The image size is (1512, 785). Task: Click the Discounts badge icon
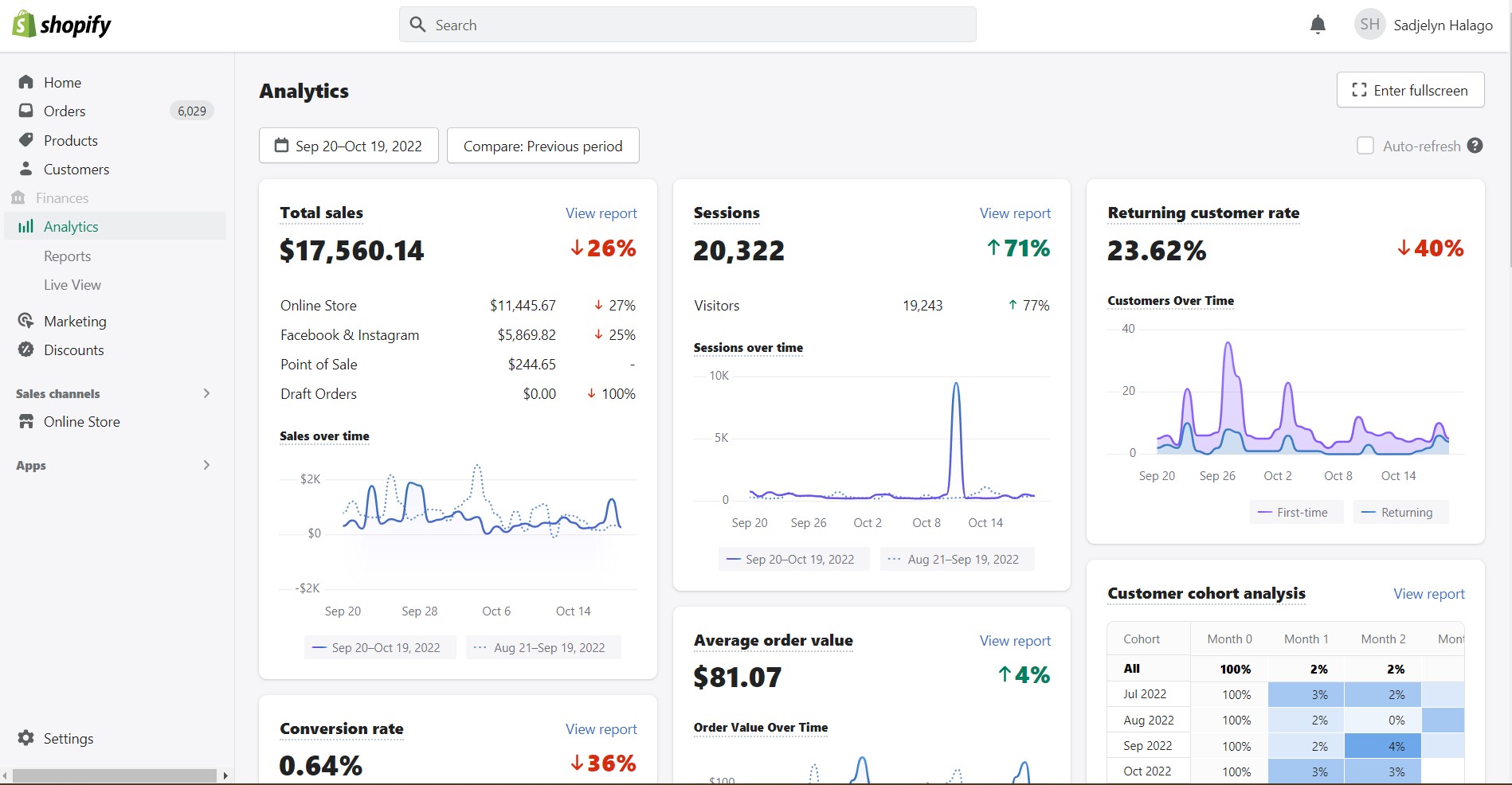coord(26,350)
